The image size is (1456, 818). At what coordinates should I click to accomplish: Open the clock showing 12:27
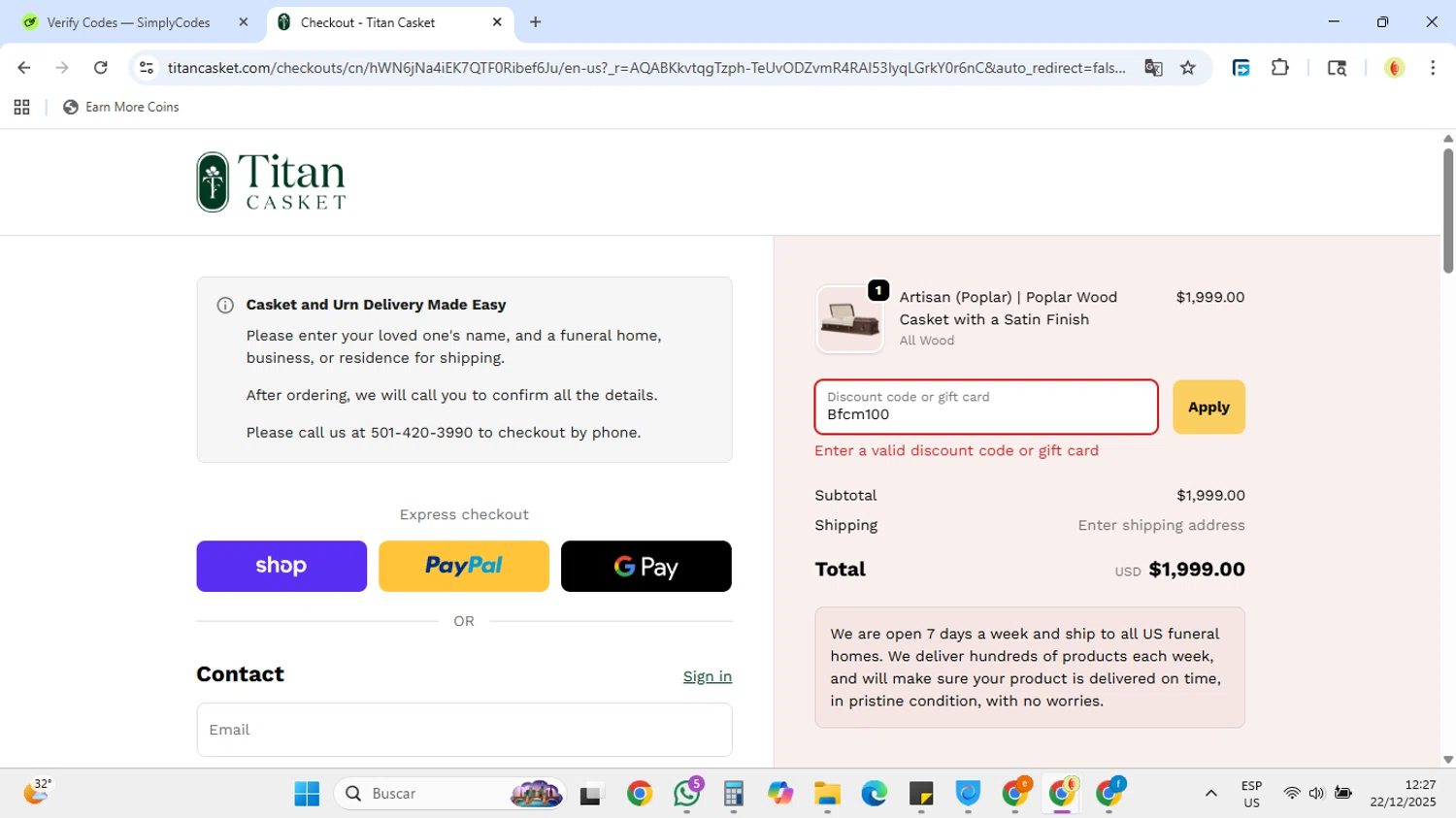(x=1403, y=794)
